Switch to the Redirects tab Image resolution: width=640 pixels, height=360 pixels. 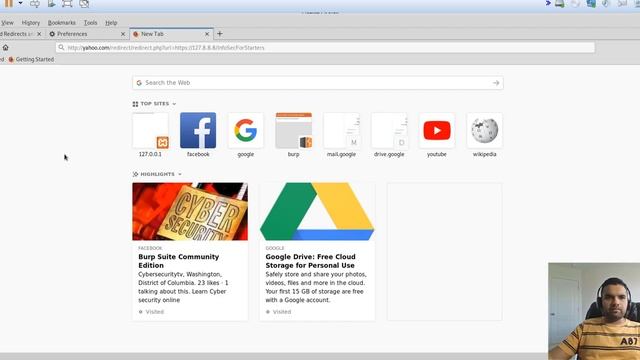coord(21,34)
